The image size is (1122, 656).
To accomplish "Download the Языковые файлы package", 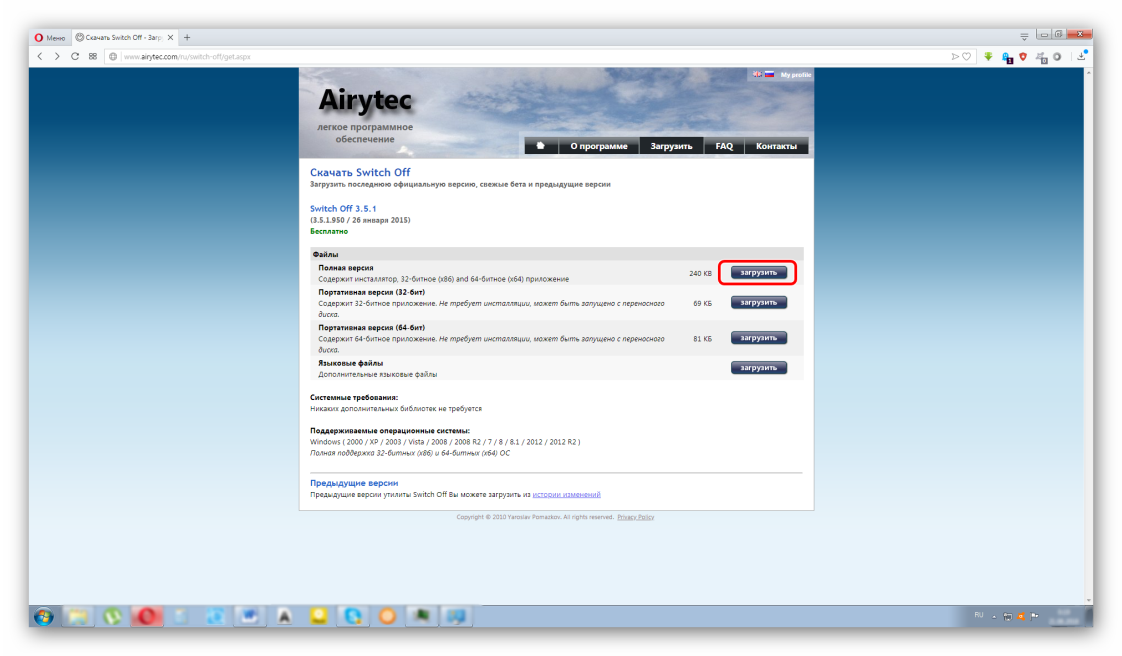I will coord(758,368).
